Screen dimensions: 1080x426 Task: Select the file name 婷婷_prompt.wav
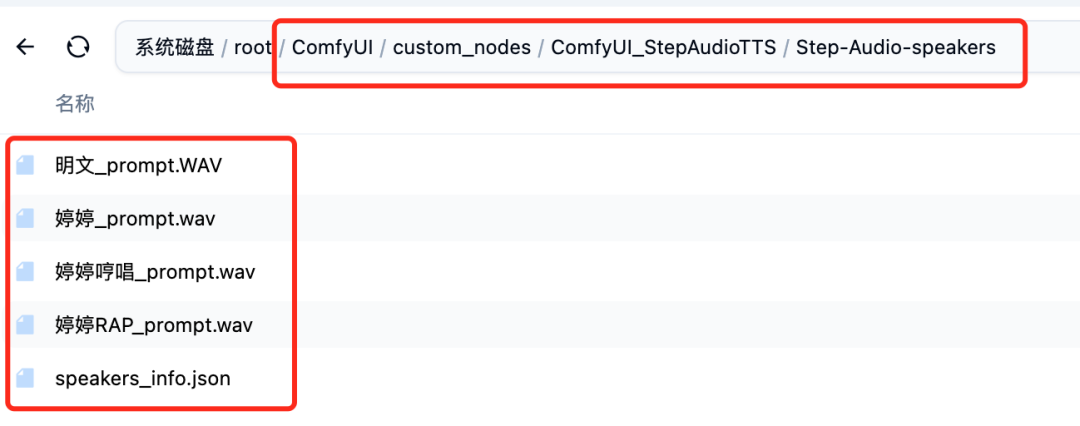[135, 218]
